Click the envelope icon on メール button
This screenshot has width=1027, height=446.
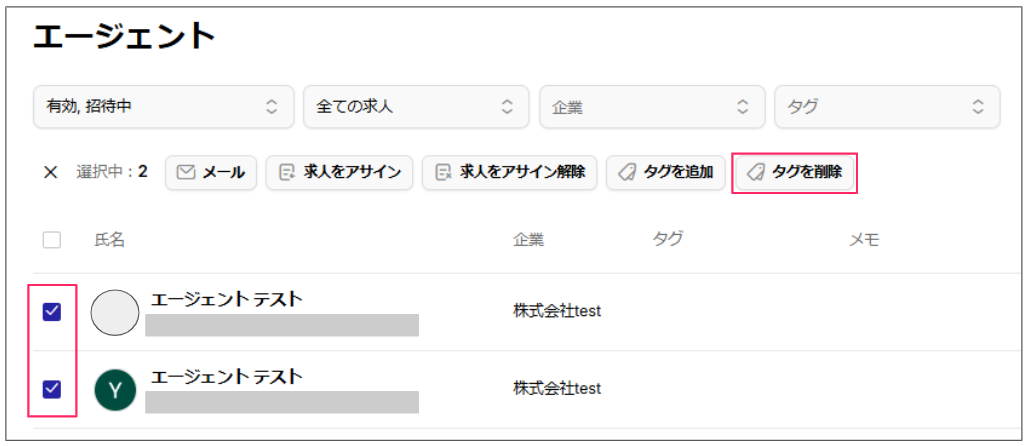187,172
